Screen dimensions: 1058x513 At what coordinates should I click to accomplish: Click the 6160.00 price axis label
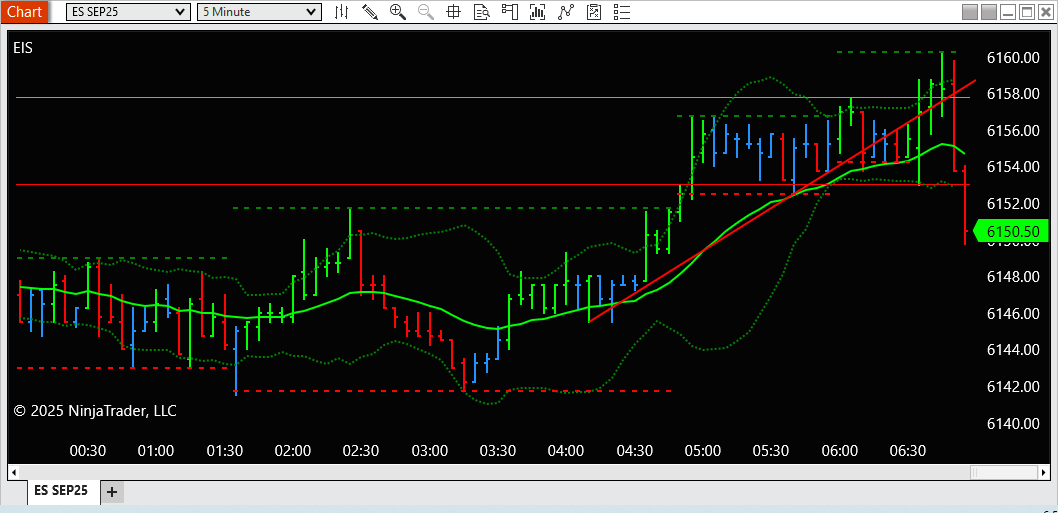(1013, 58)
